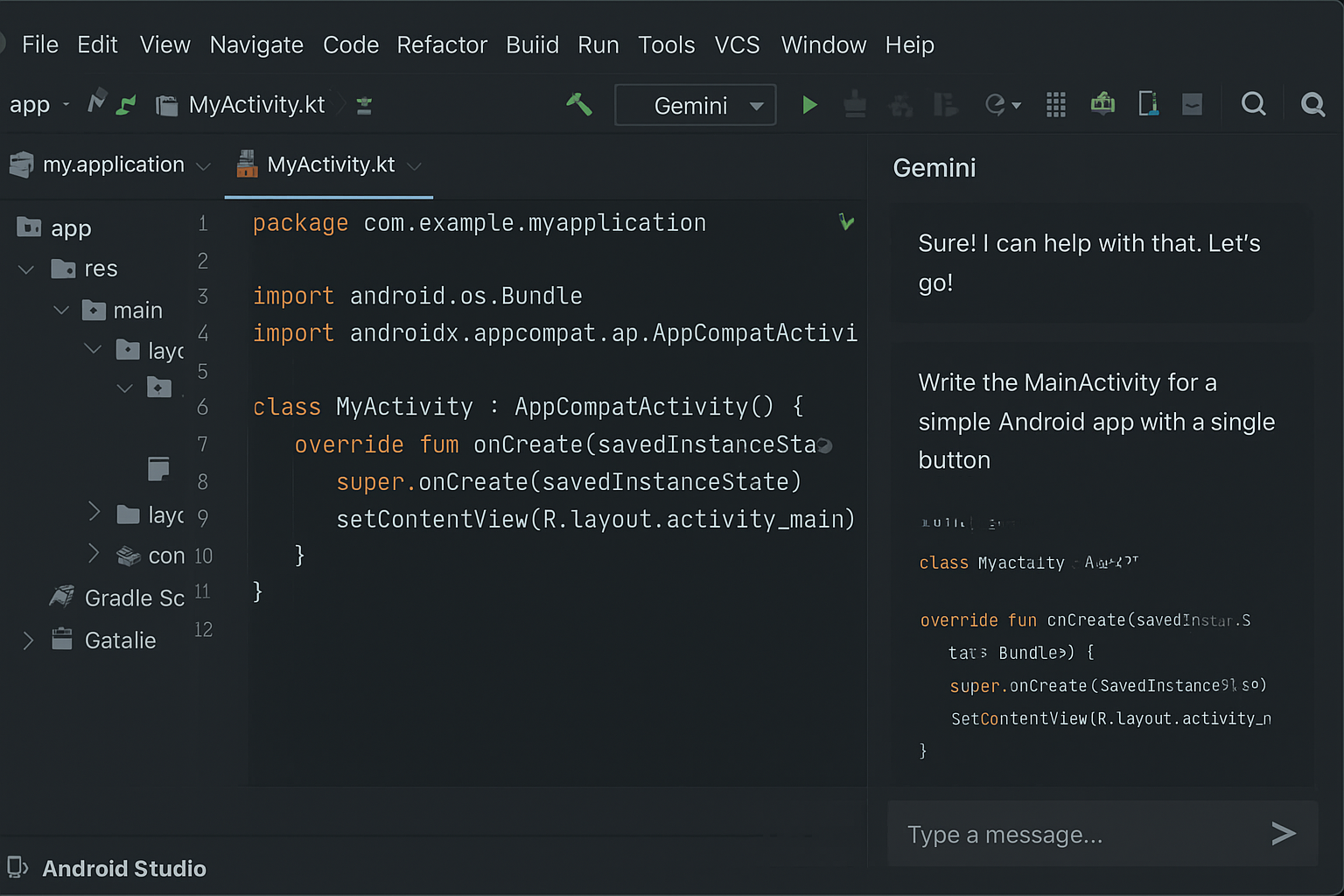Expand the Gatalie tree node
This screenshot has height=896, width=1344.
click(x=28, y=640)
